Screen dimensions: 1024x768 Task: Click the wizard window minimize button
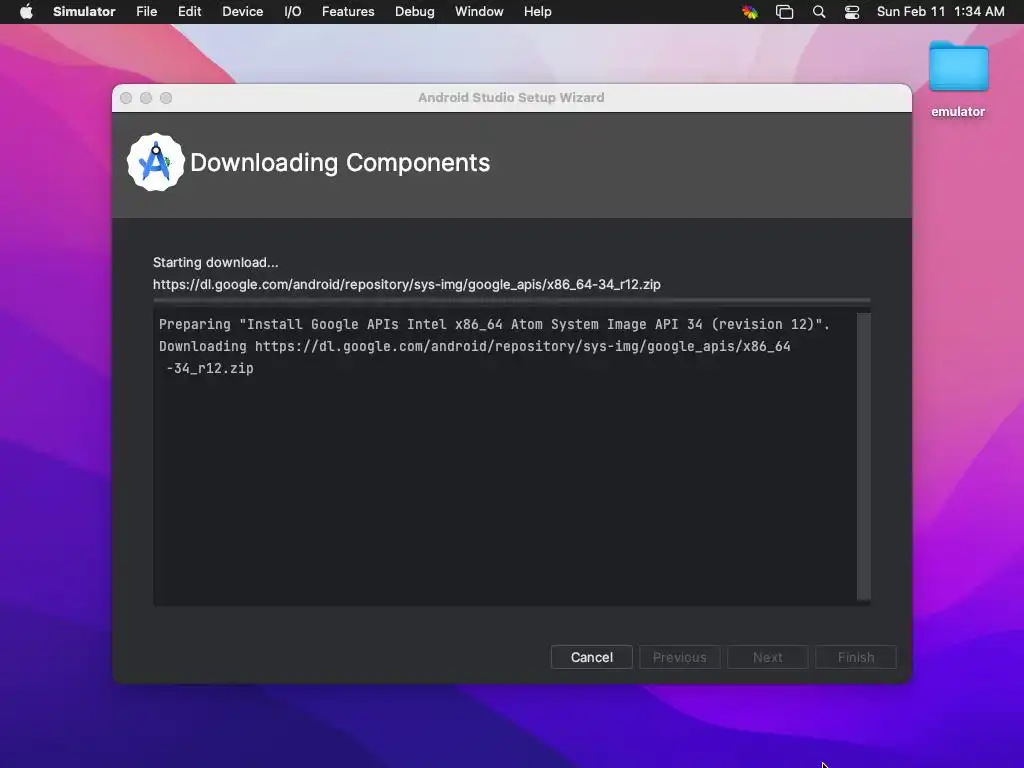[x=146, y=98]
